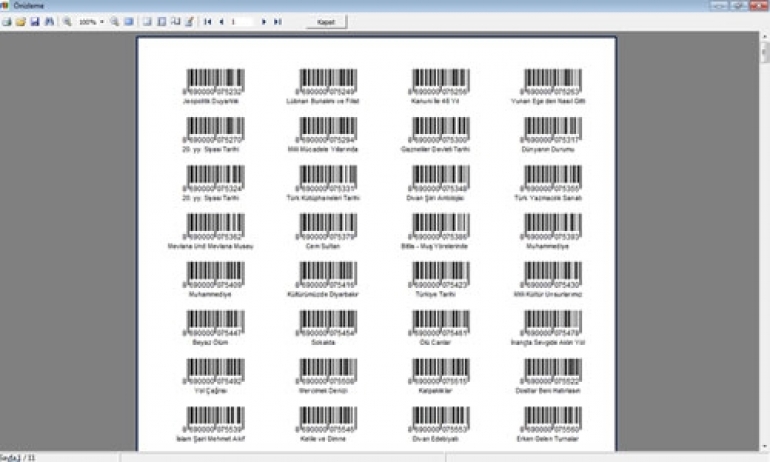Click the barcode image above 'Divan Edebiyatı'
The width and height of the screenshot is (770, 462).
[440, 417]
